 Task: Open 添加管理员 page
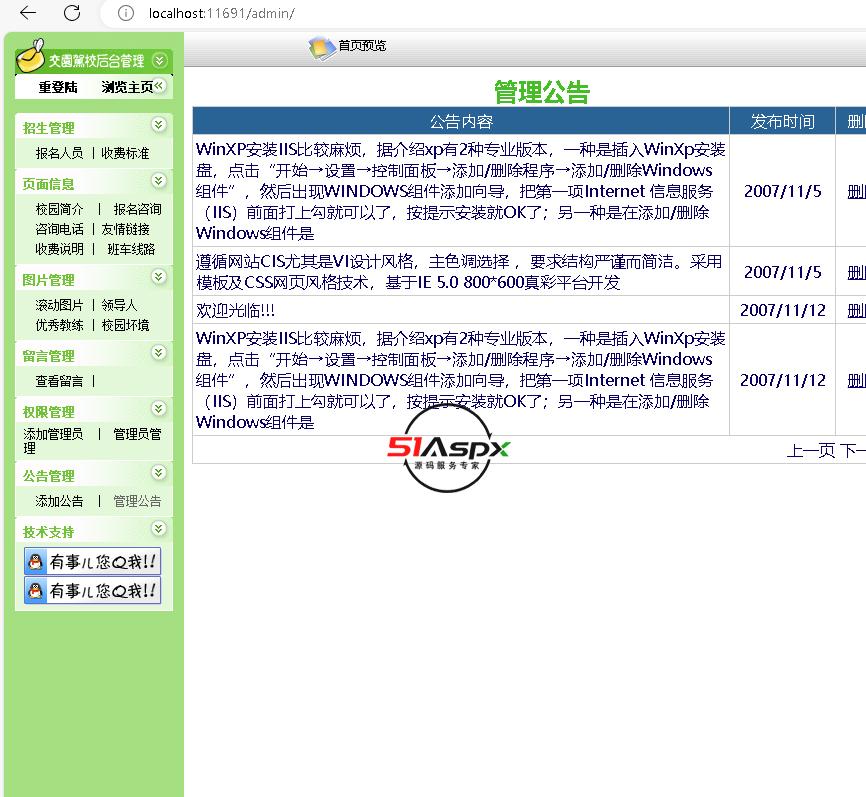[54, 434]
